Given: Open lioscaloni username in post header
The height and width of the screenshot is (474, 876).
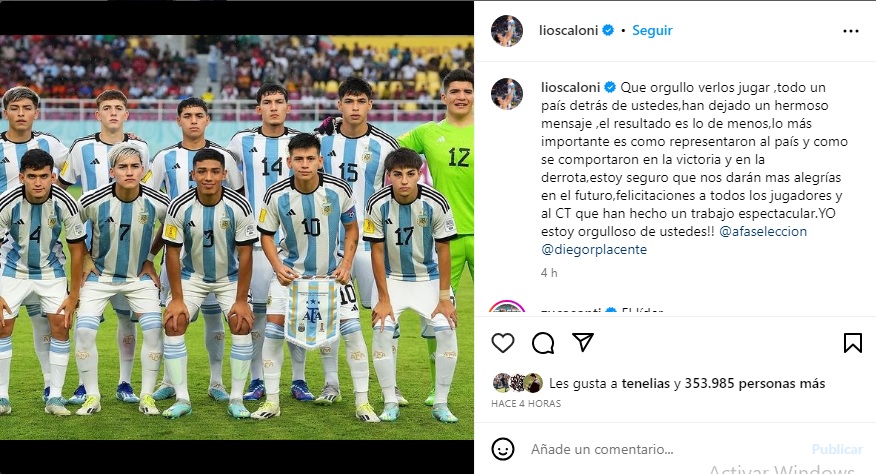Looking at the screenshot, I should tap(568, 30).
